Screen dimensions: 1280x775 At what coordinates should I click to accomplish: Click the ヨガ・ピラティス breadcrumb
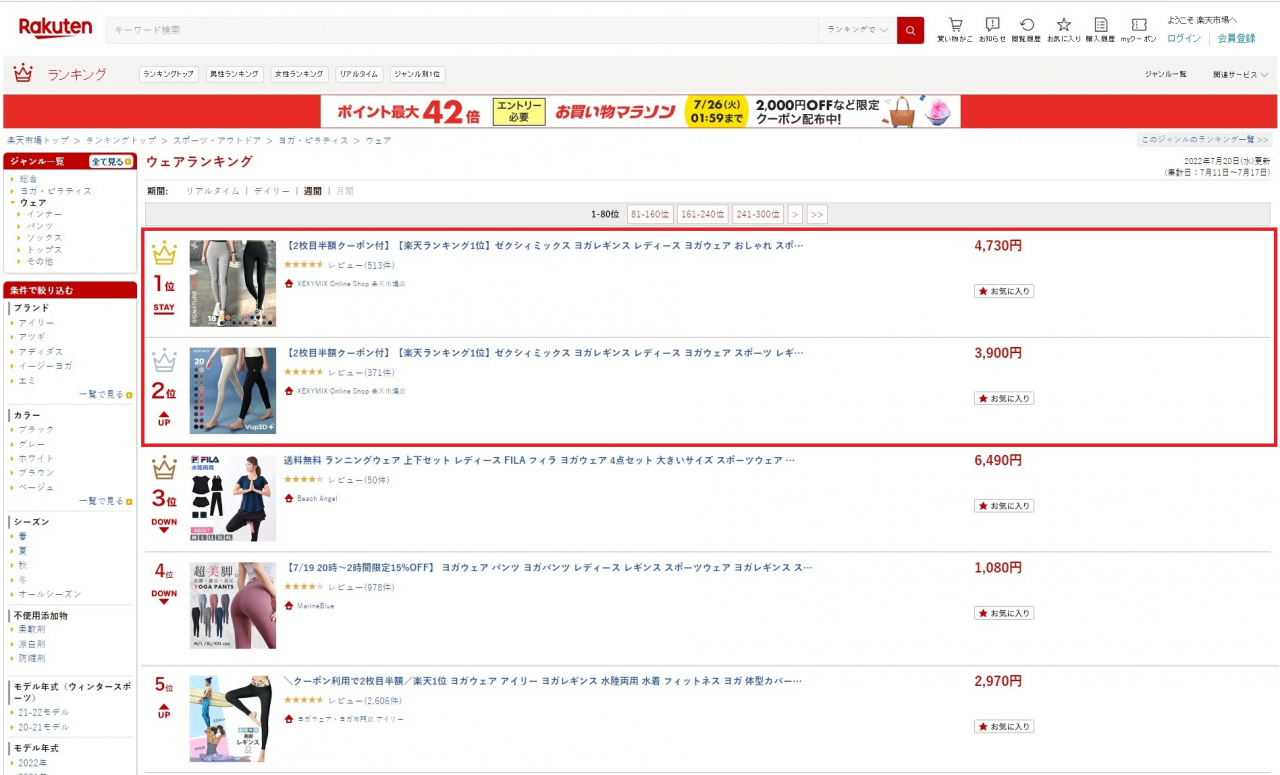313,140
